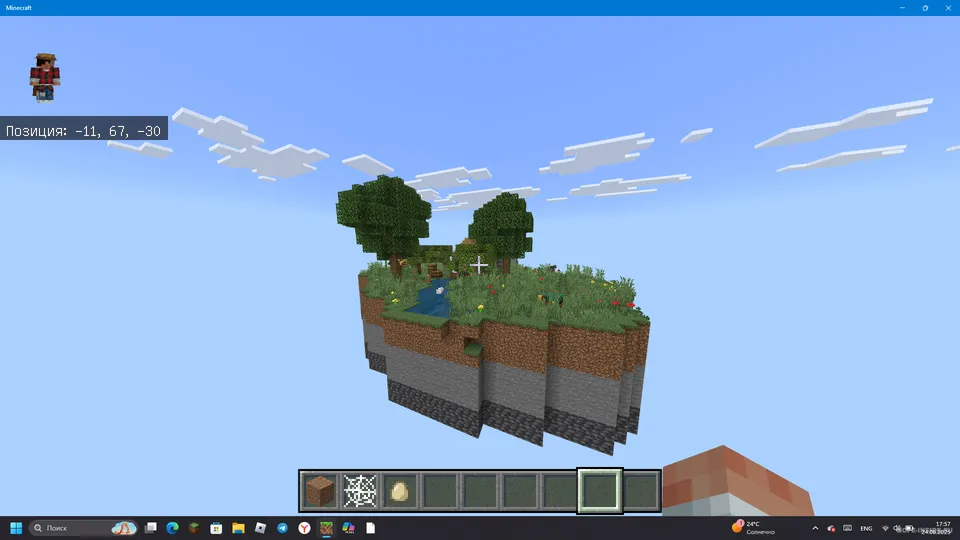Select the egg hotbar slot

(x=400, y=490)
